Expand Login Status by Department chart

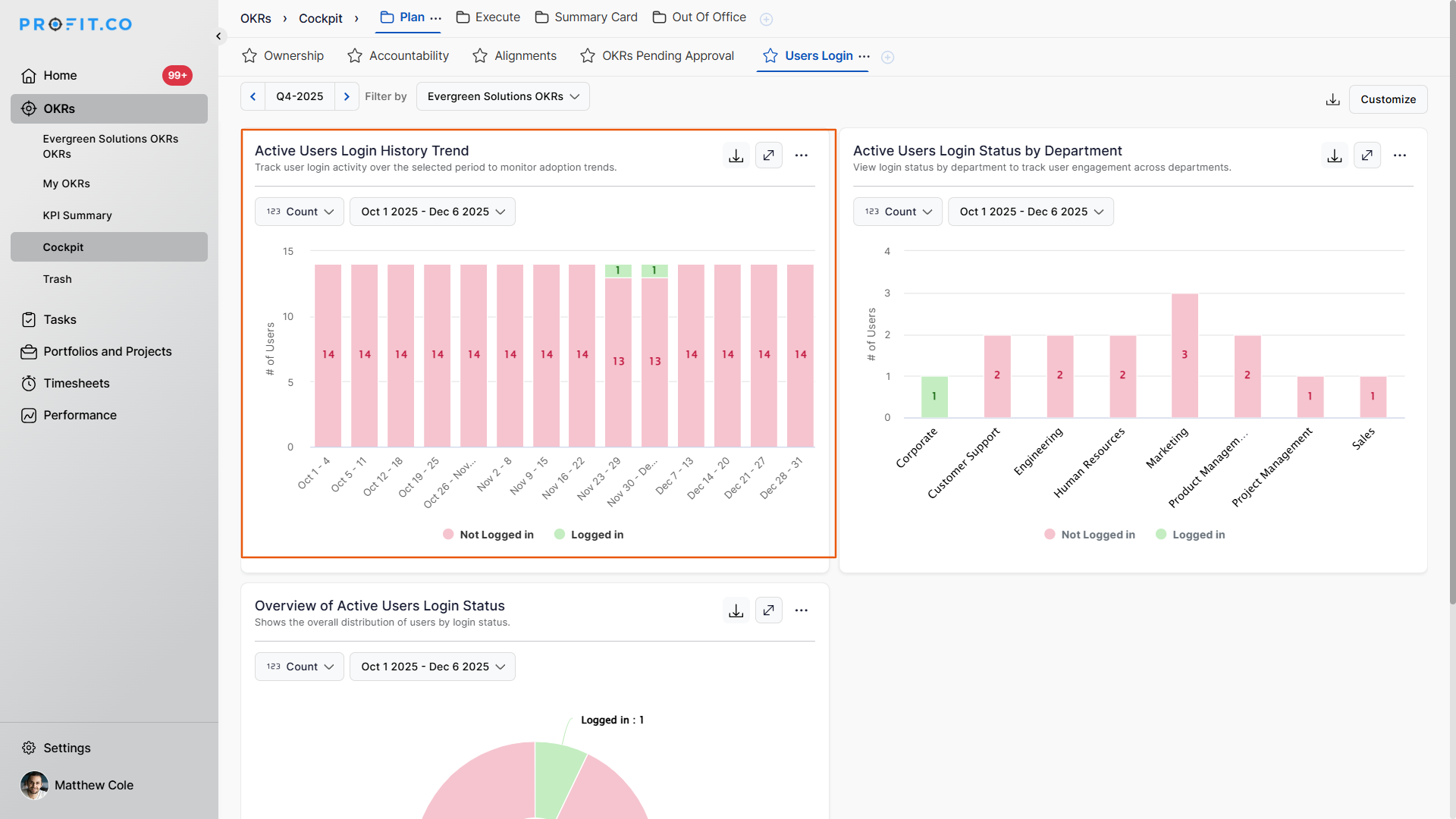[1367, 155]
